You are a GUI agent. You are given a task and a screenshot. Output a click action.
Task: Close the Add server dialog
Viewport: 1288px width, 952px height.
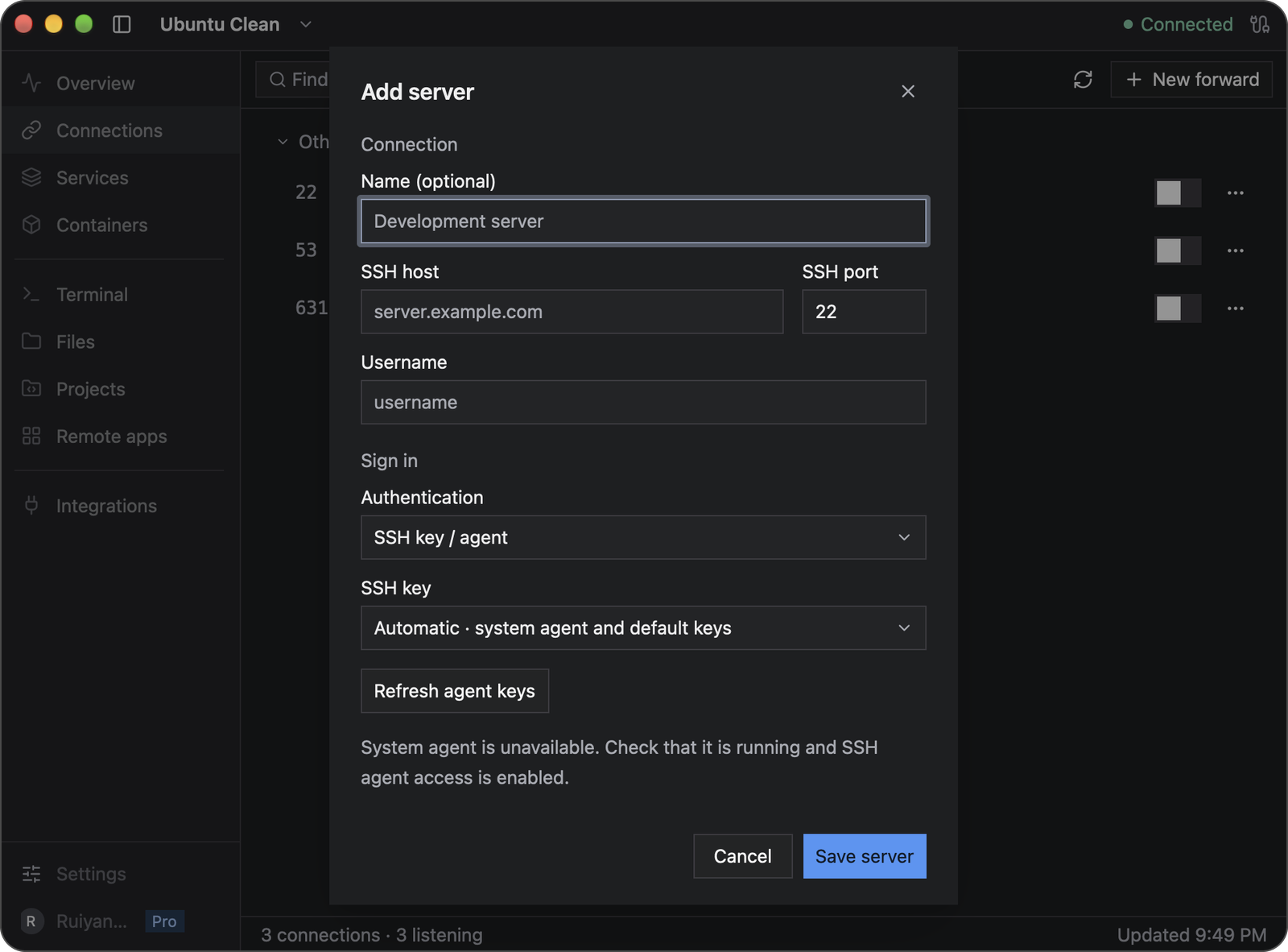click(x=908, y=92)
